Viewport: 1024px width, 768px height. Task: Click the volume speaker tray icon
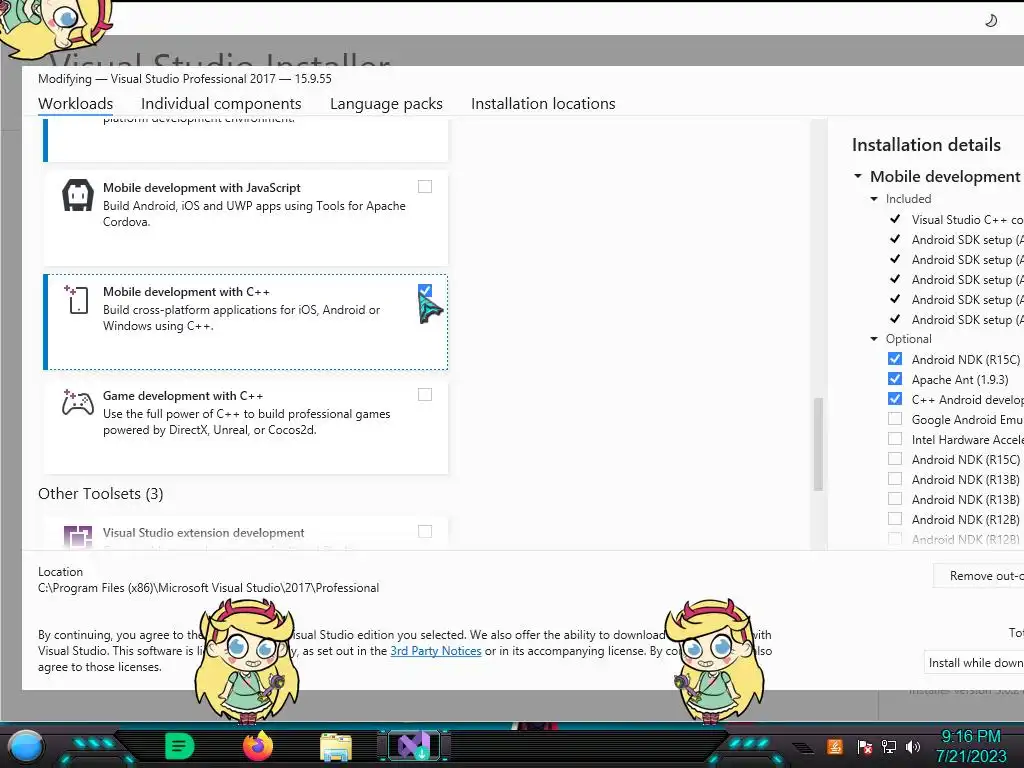pos(913,746)
